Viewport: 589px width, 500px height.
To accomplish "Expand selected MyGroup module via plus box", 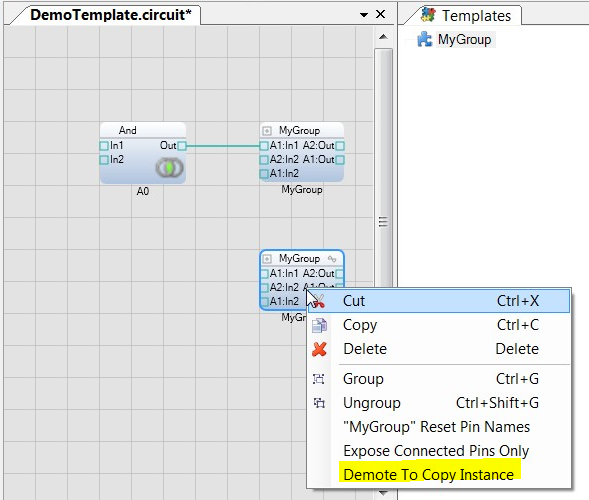I will [267, 259].
